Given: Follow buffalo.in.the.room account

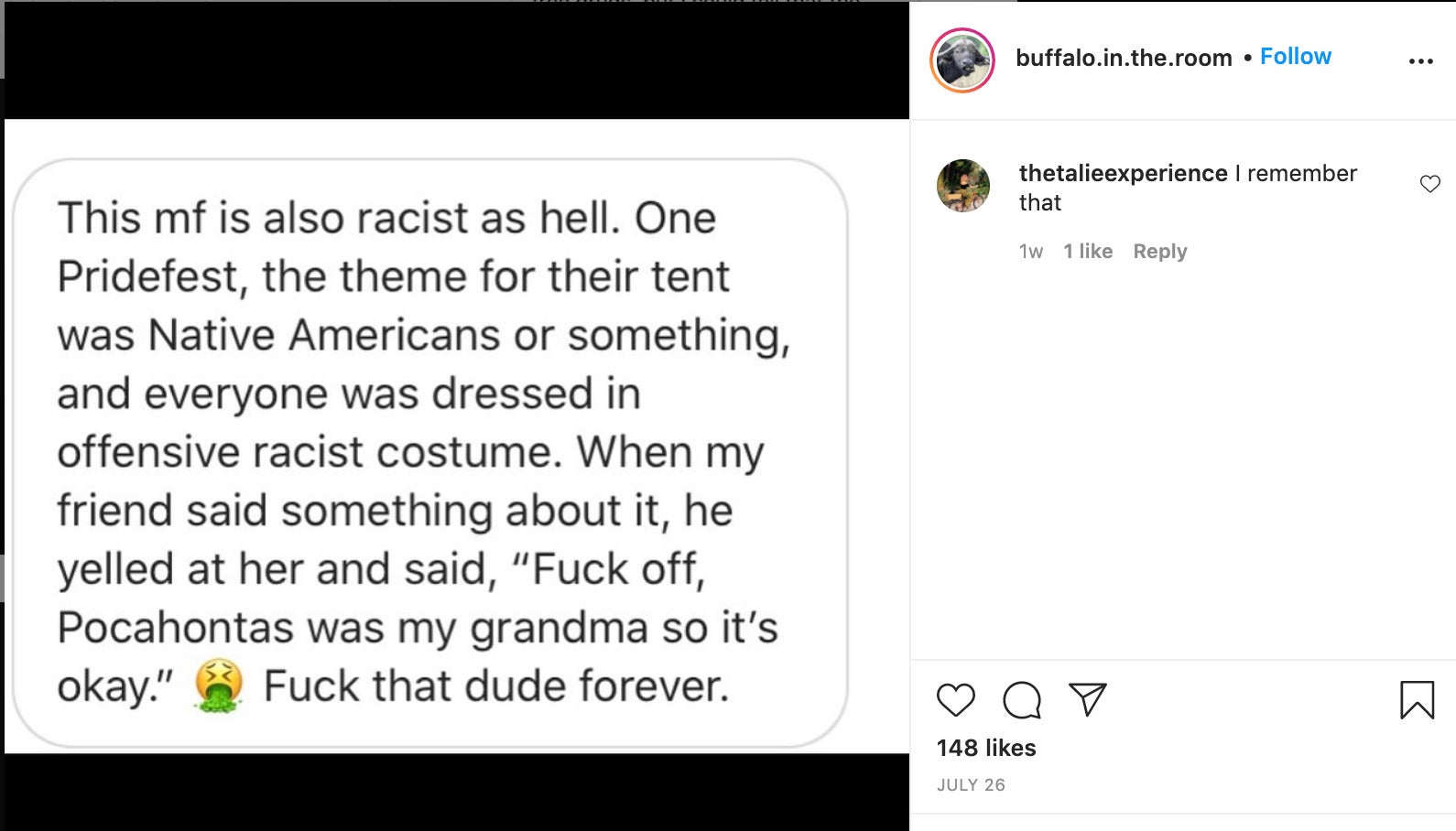Looking at the screenshot, I should [1295, 57].
